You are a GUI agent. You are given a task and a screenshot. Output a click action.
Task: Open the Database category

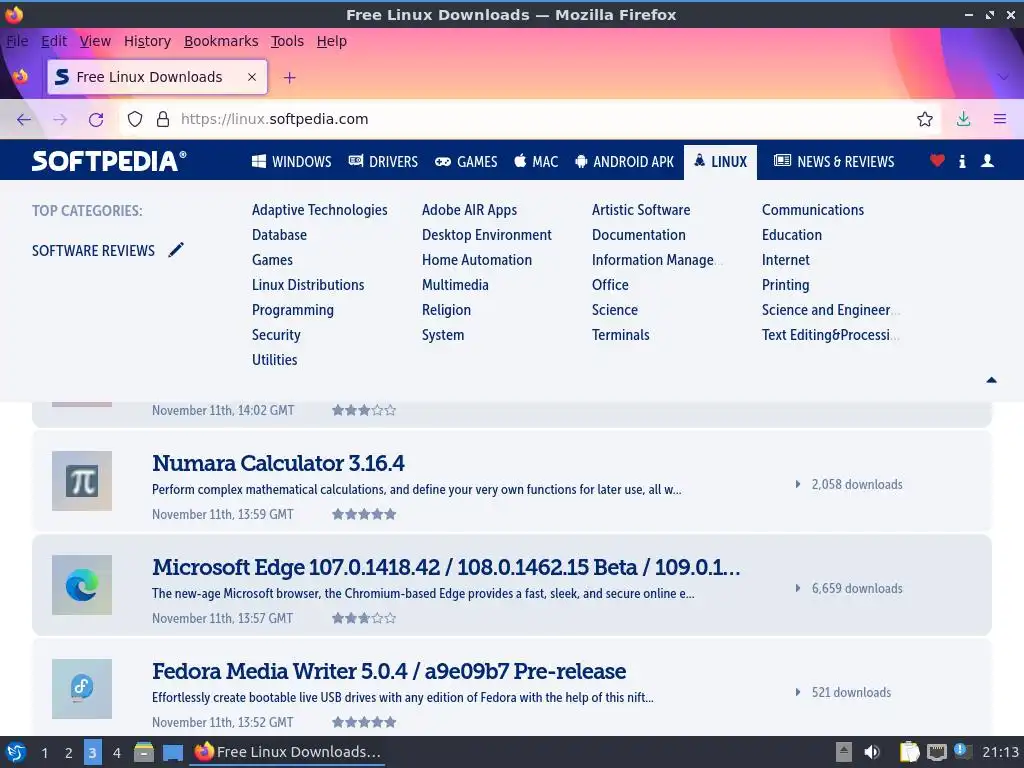pos(279,234)
